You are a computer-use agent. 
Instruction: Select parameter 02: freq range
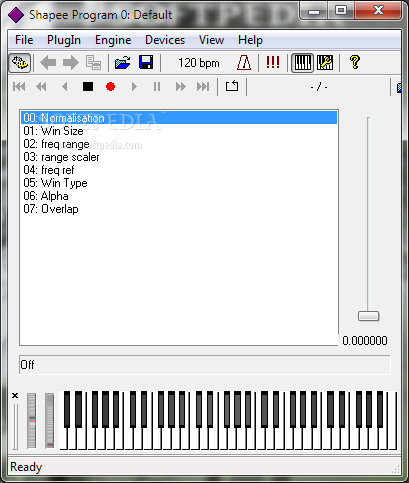point(179,144)
